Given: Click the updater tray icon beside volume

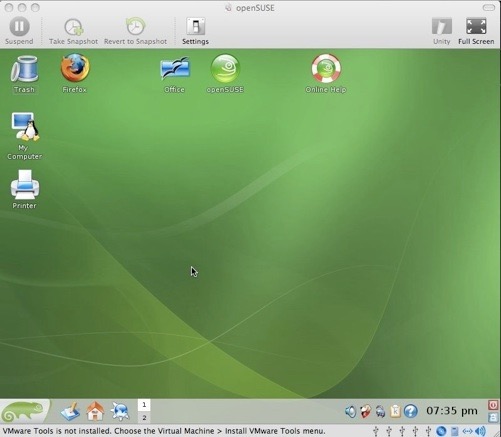Looking at the screenshot, I should 366,412.
